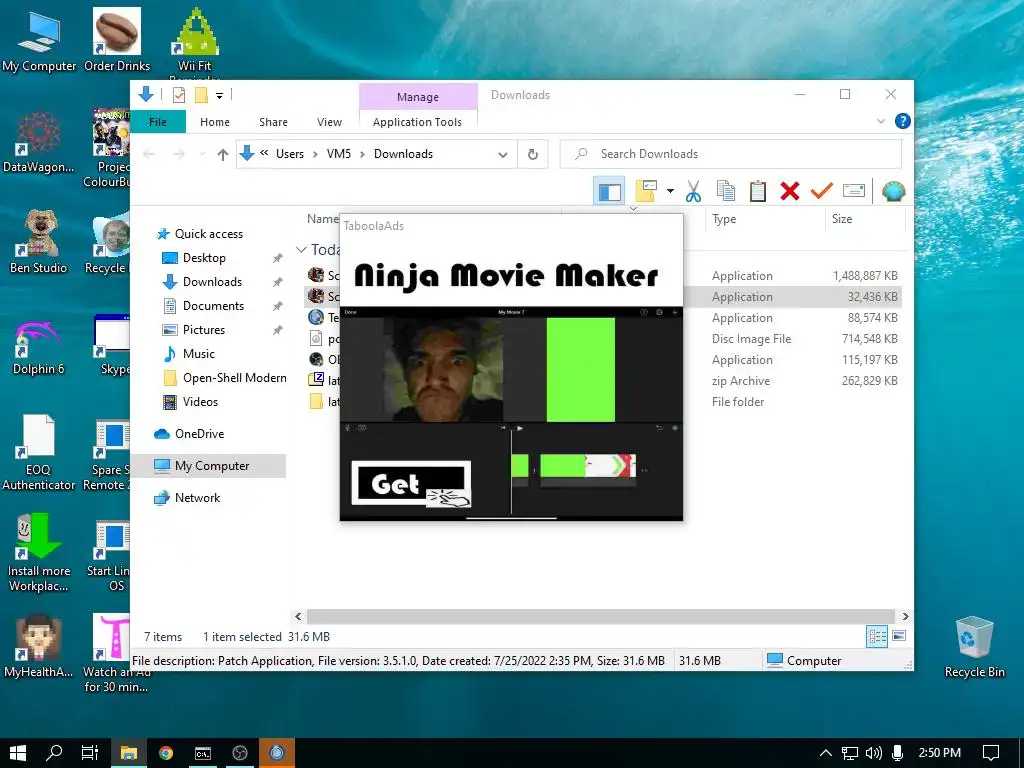The height and width of the screenshot is (768, 1024).
Task: Click the volume speaker tray icon
Action: coord(873,753)
